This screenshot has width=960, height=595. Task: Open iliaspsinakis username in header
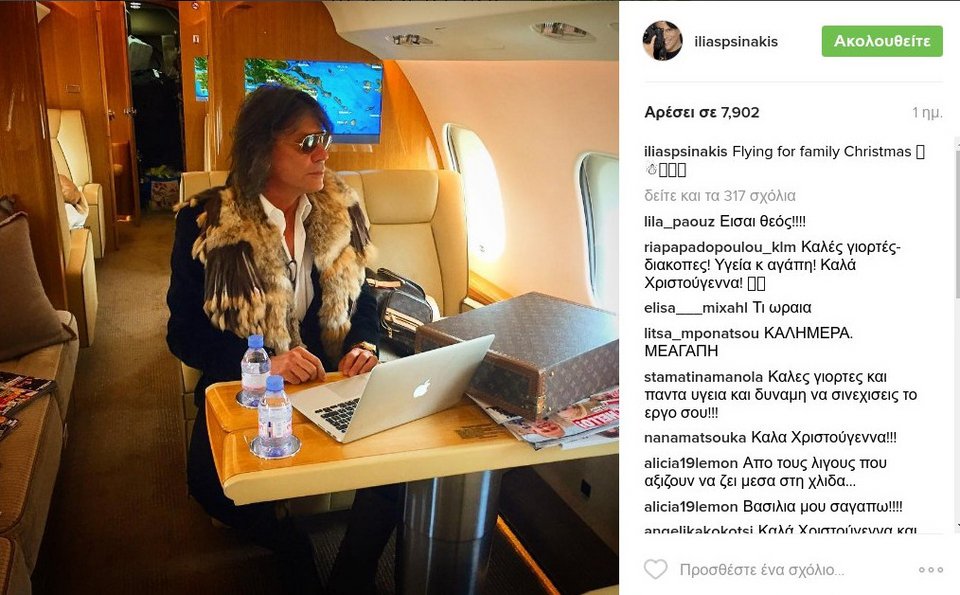tap(736, 42)
